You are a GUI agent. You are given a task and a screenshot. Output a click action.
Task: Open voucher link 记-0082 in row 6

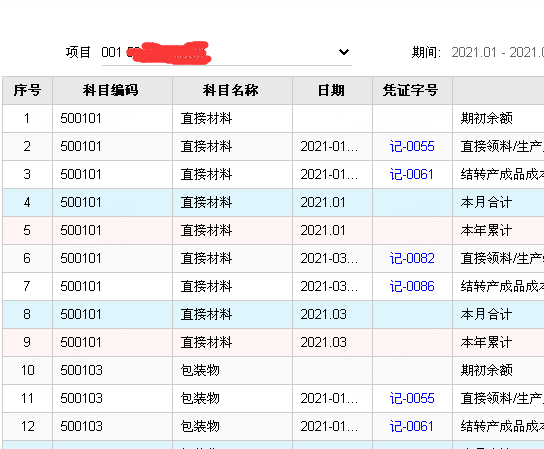click(x=412, y=259)
